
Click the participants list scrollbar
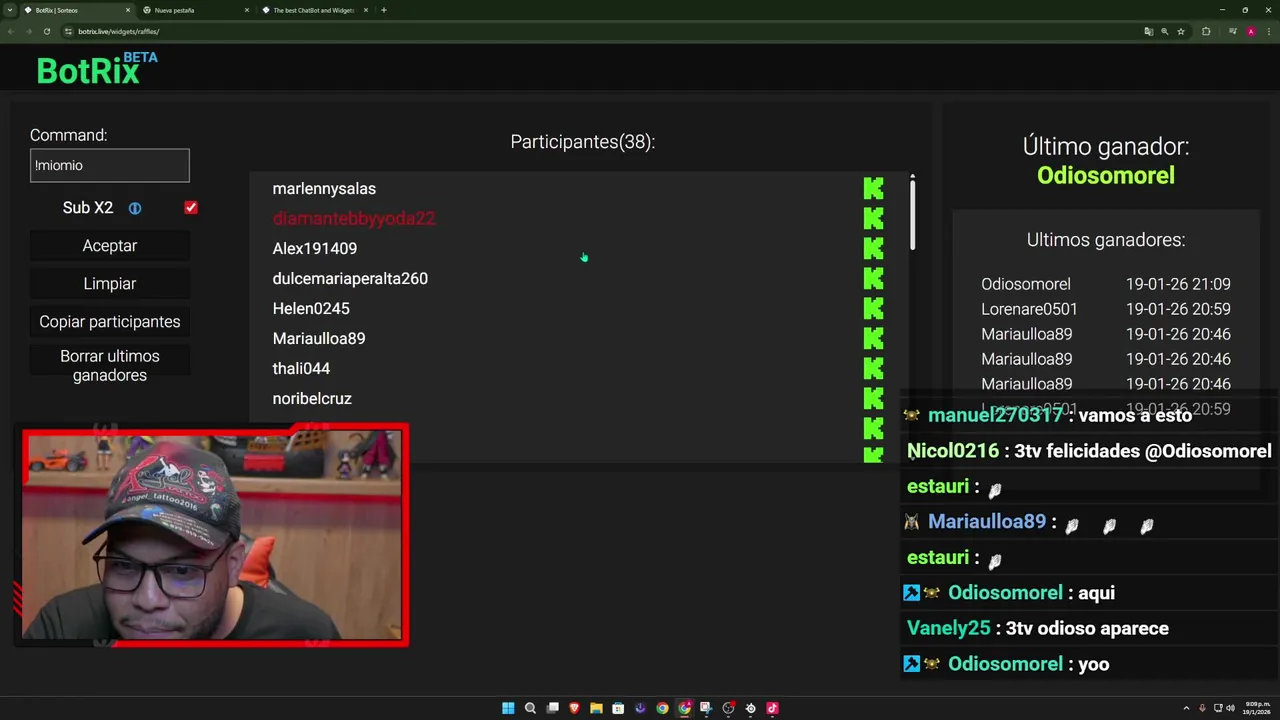click(912, 213)
